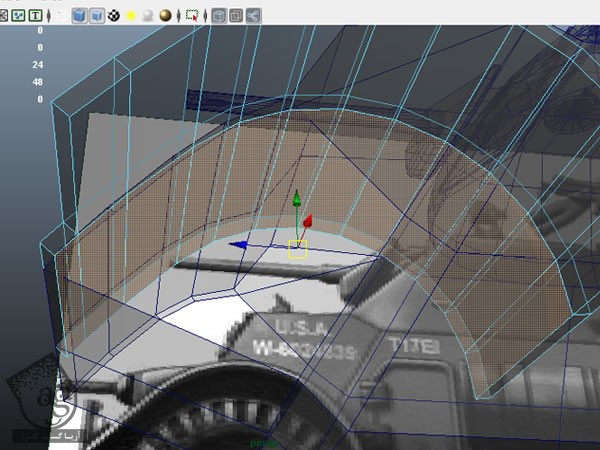Click the Isolate Select icon
The width and height of the screenshot is (600, 450).
192,15
